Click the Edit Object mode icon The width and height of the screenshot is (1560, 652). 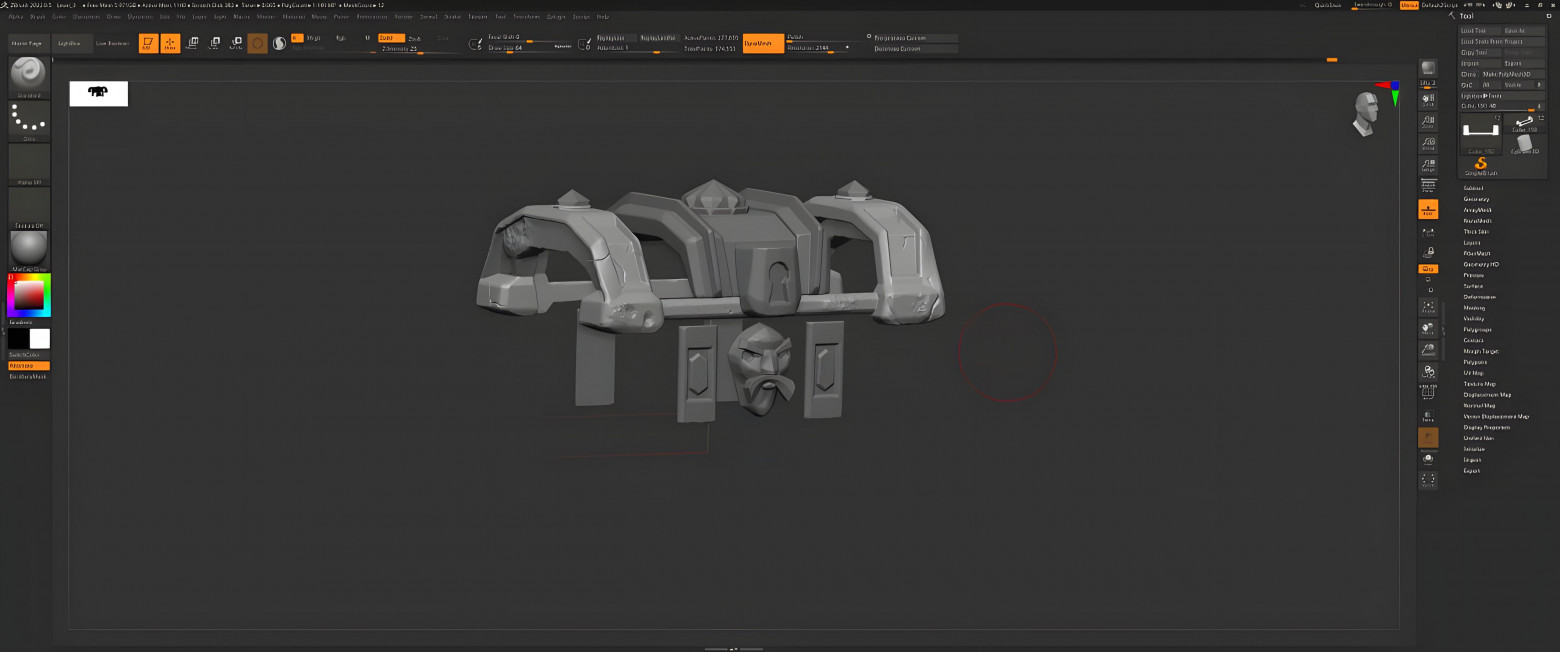tap(147, 42)
